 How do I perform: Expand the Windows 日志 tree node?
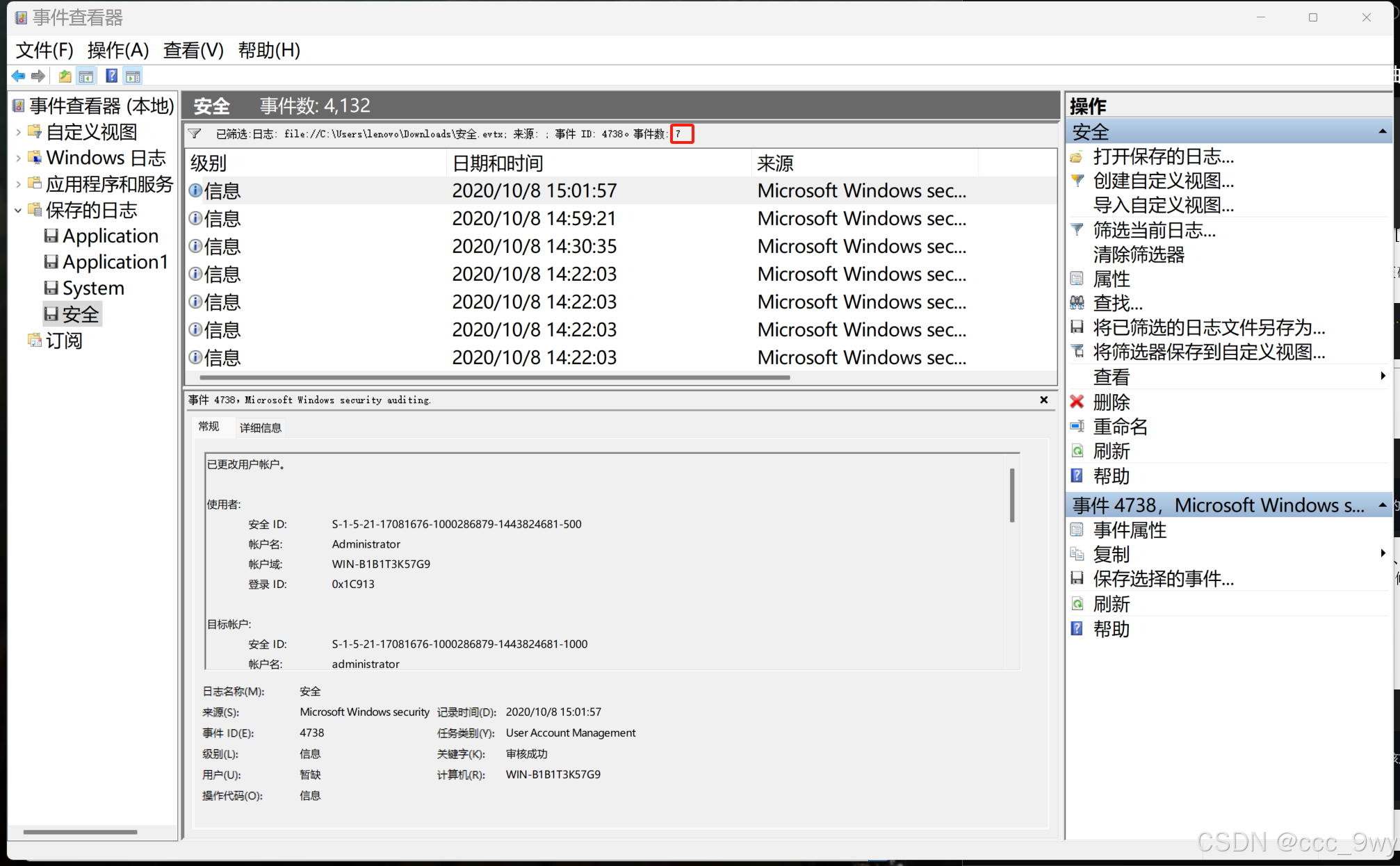pyautogui.click(x=18, y=158)
